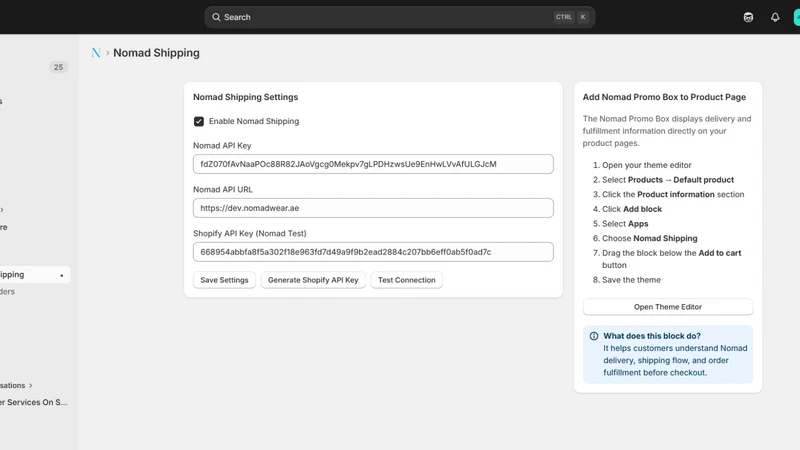
Task: Open the sidebar item ending in 'ders'
Action: point(8,291)
